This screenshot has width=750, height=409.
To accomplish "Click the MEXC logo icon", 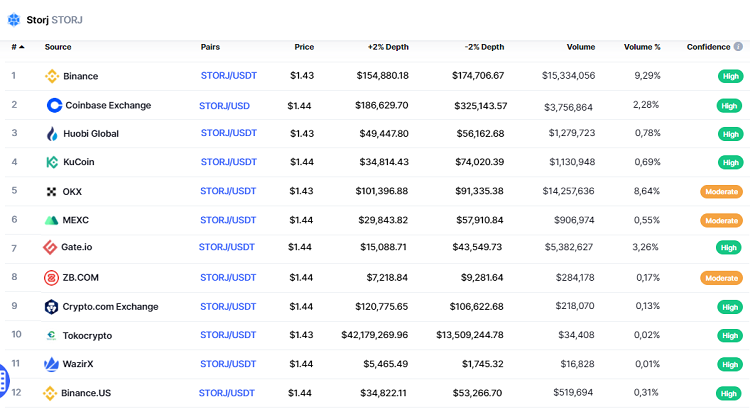I will [52, 220].
